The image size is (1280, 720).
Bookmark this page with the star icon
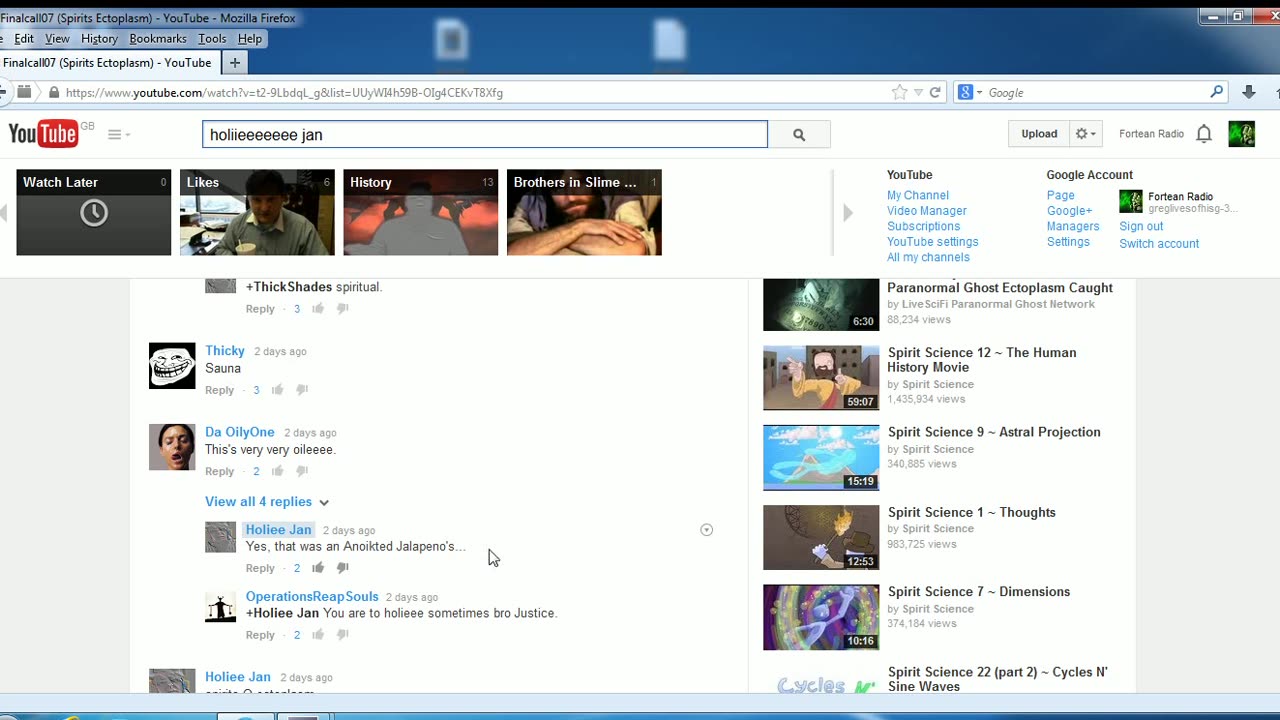pyautogui.click(x=899, y=92)
